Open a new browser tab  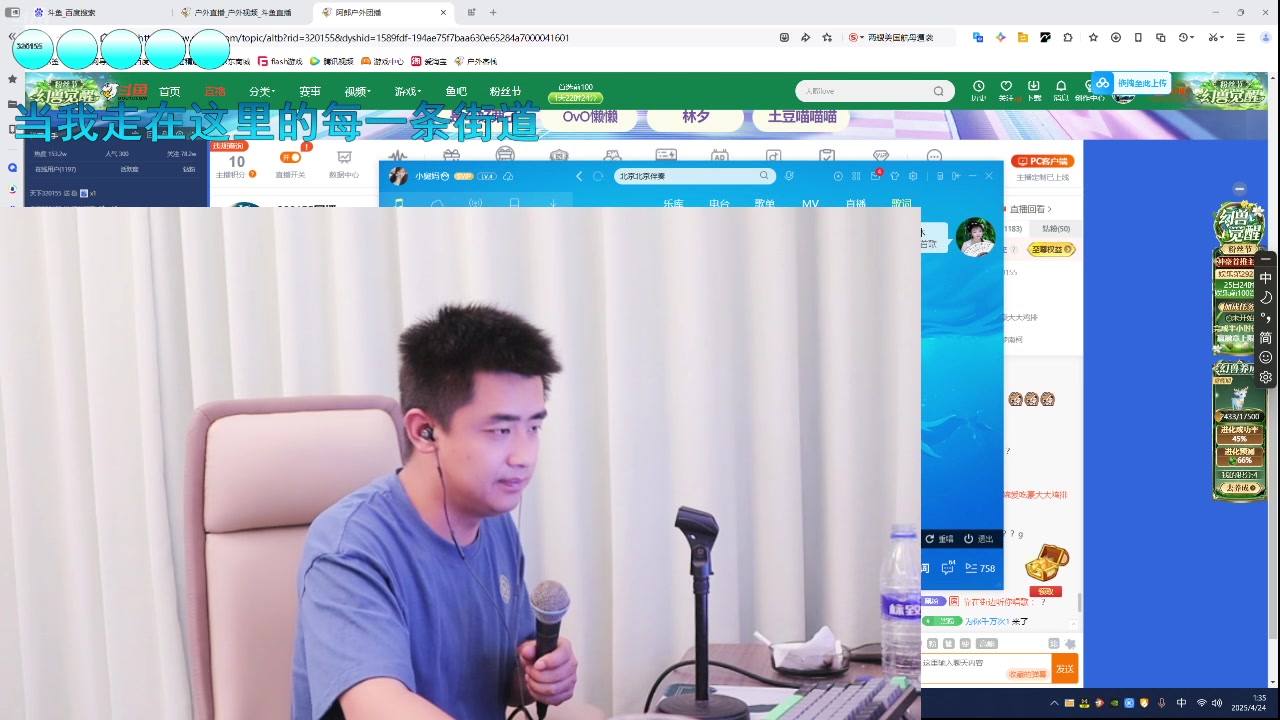(x=493, y=12)
